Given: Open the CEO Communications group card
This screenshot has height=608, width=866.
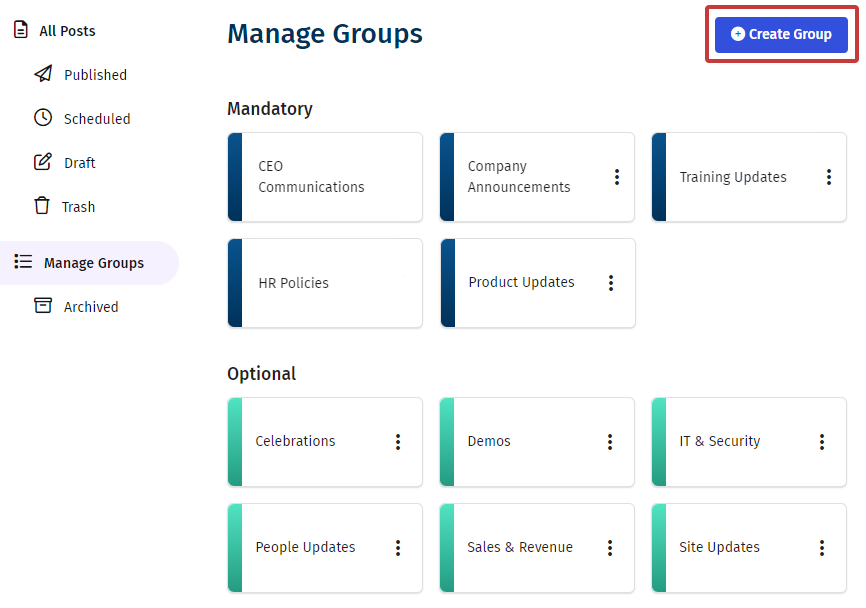Looking at the screenshot, I should pos(325,177).
